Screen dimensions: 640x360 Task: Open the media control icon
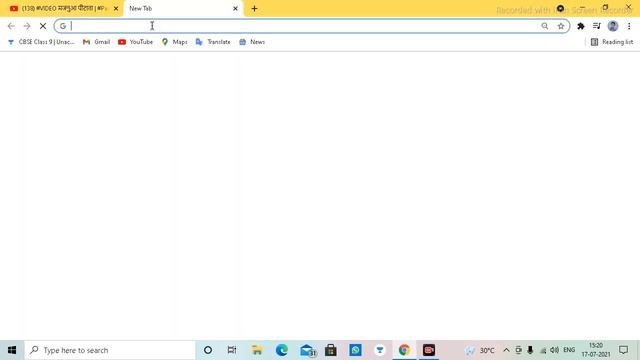(x=597, y=26)
